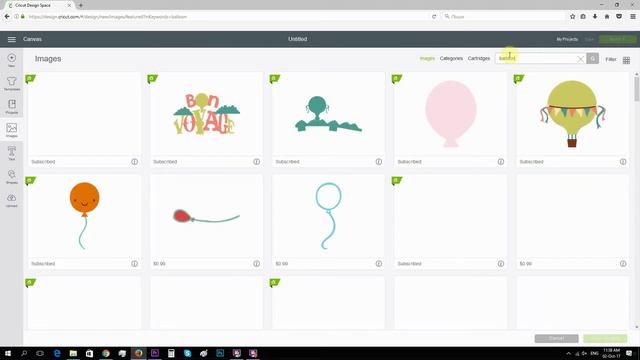Viewport: 640px width, 360px height.
Task: Show info for the pink balloon image
Action: (x=500, y=162)
